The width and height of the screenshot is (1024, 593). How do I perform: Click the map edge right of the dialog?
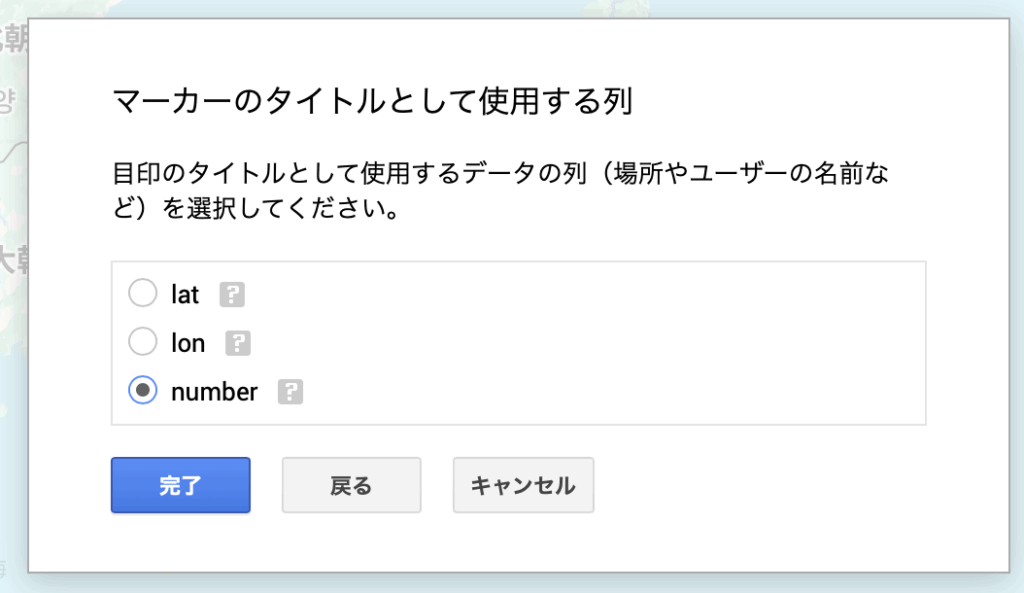point(1017,300)
